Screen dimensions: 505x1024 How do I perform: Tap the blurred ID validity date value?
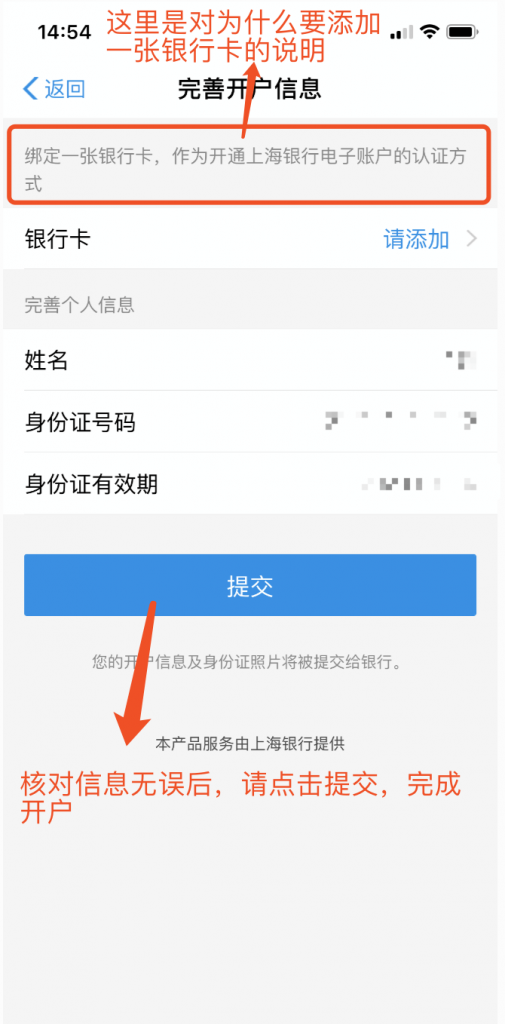[x=419, y=484]
